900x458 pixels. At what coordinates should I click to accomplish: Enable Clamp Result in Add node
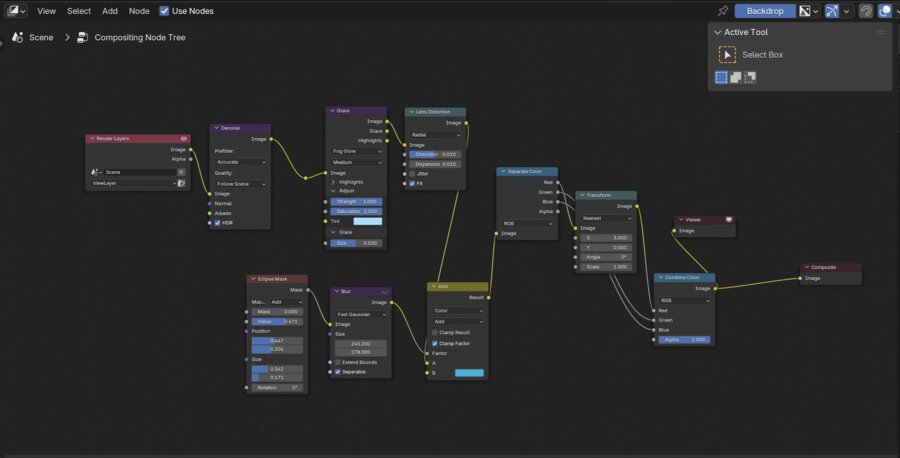pos(435,332)
